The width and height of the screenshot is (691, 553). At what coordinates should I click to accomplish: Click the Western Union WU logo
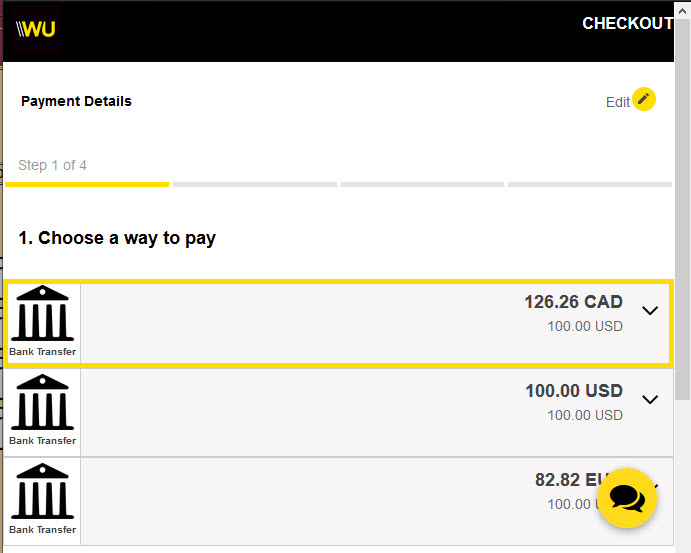pyautogui.click(x=36, y=30)
